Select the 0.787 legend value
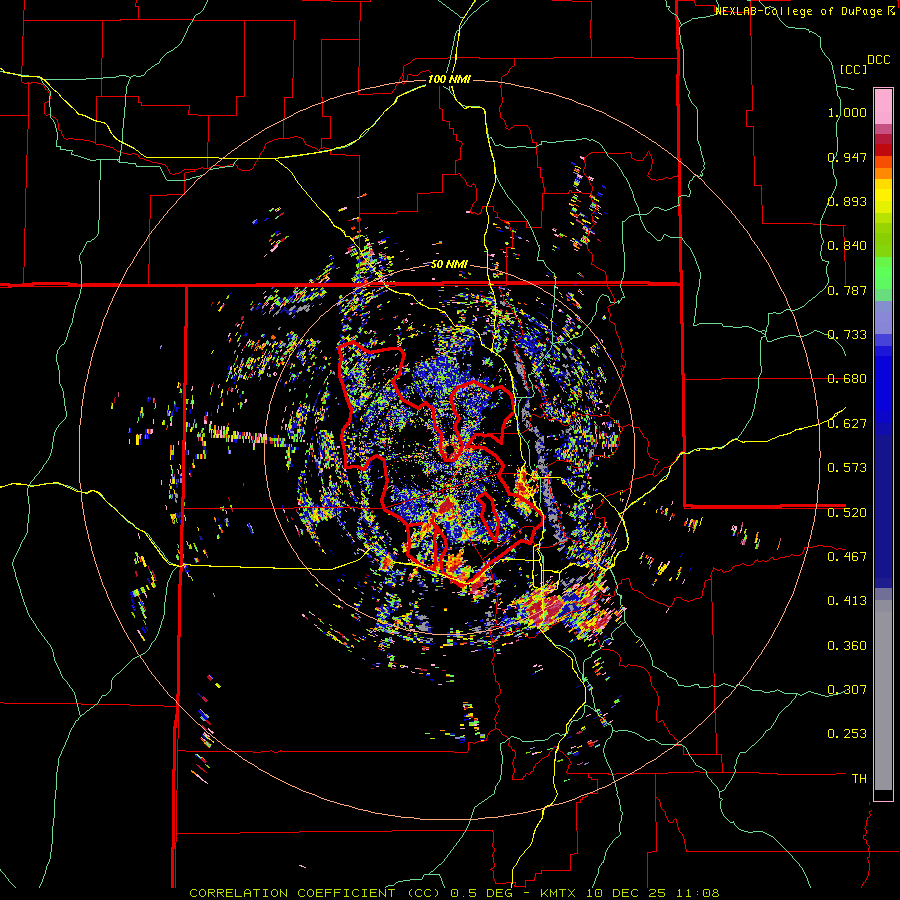This screenshot has width=900, height=900. (x=847, y=290)
